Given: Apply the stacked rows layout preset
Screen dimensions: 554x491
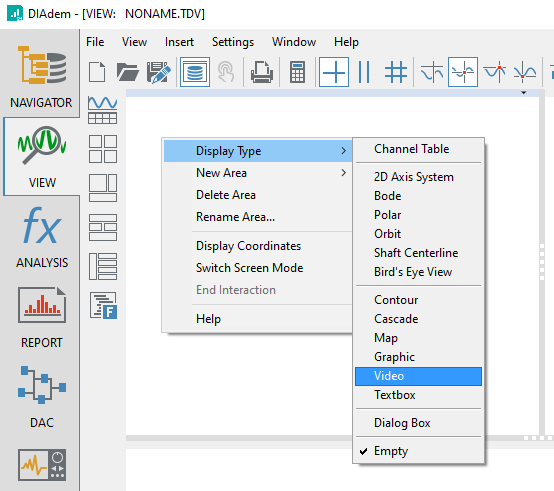Looking at the screenshot, I should [x=102, y=227].
